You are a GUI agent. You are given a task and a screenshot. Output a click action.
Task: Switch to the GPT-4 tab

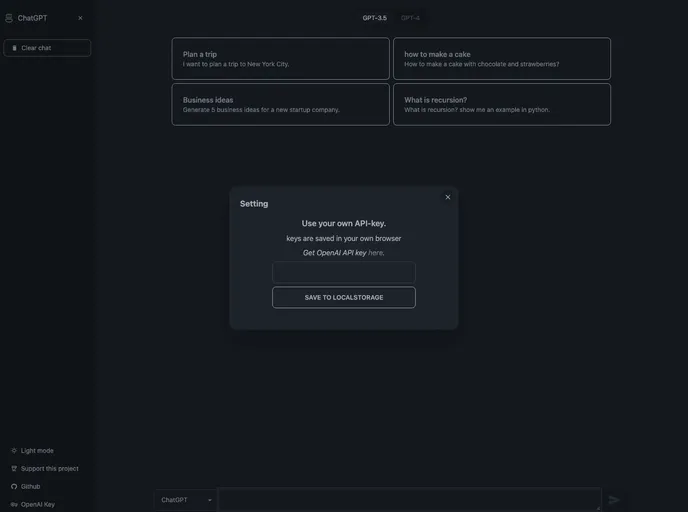tap(410, 18)
